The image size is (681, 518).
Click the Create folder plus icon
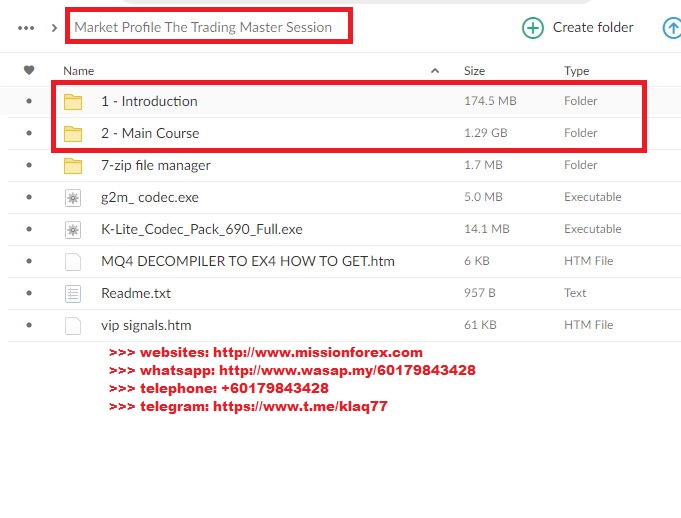click(532, 28)
